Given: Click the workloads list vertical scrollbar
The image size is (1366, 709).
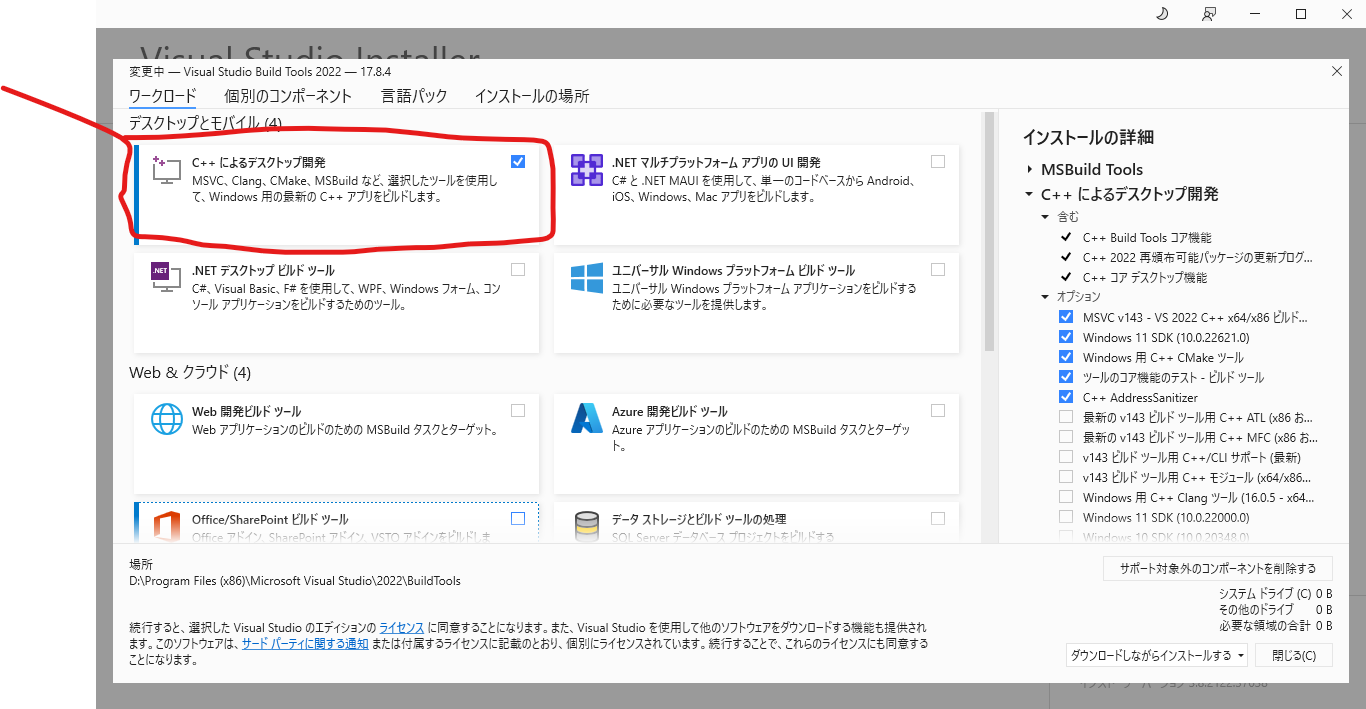Looking at the screenshot, I should coord(989,230).
